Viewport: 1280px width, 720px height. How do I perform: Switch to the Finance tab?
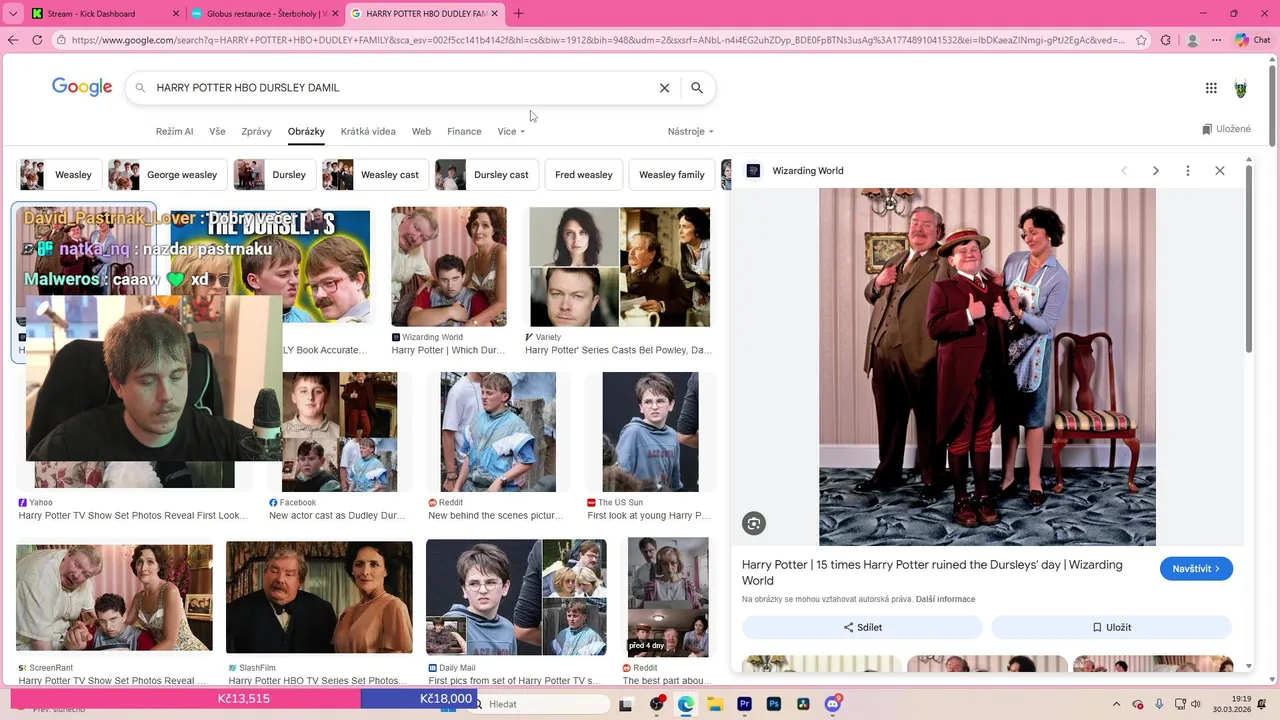click(464, 132)
